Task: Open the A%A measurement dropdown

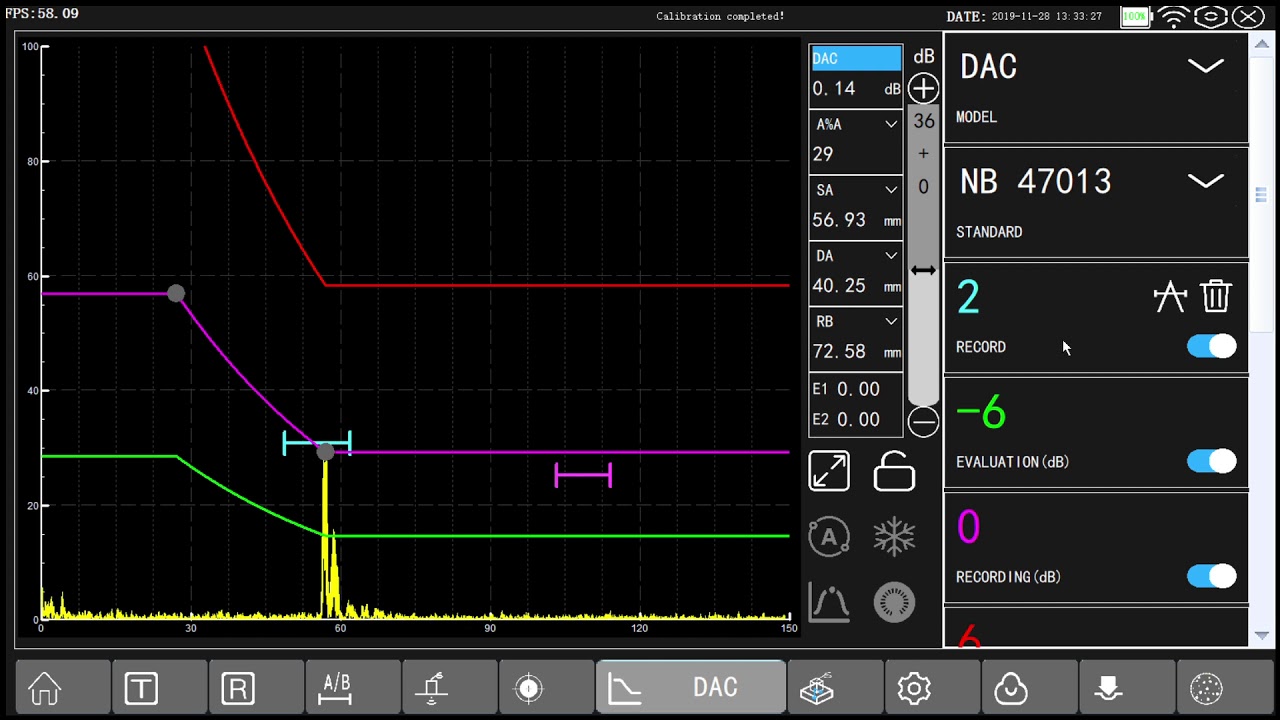Action: [891, 124]
